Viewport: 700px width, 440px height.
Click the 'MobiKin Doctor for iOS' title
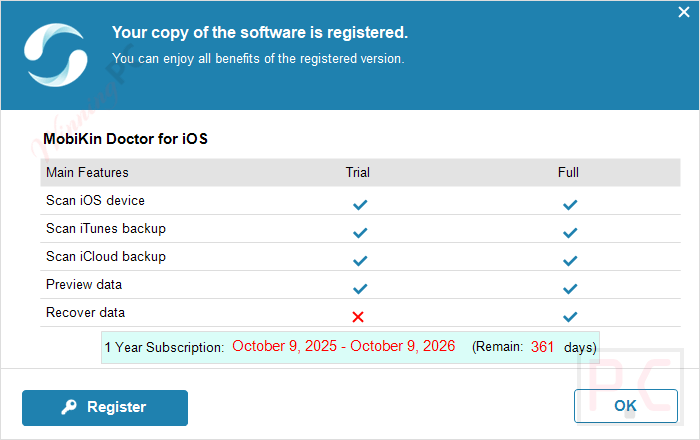[125, 139]
